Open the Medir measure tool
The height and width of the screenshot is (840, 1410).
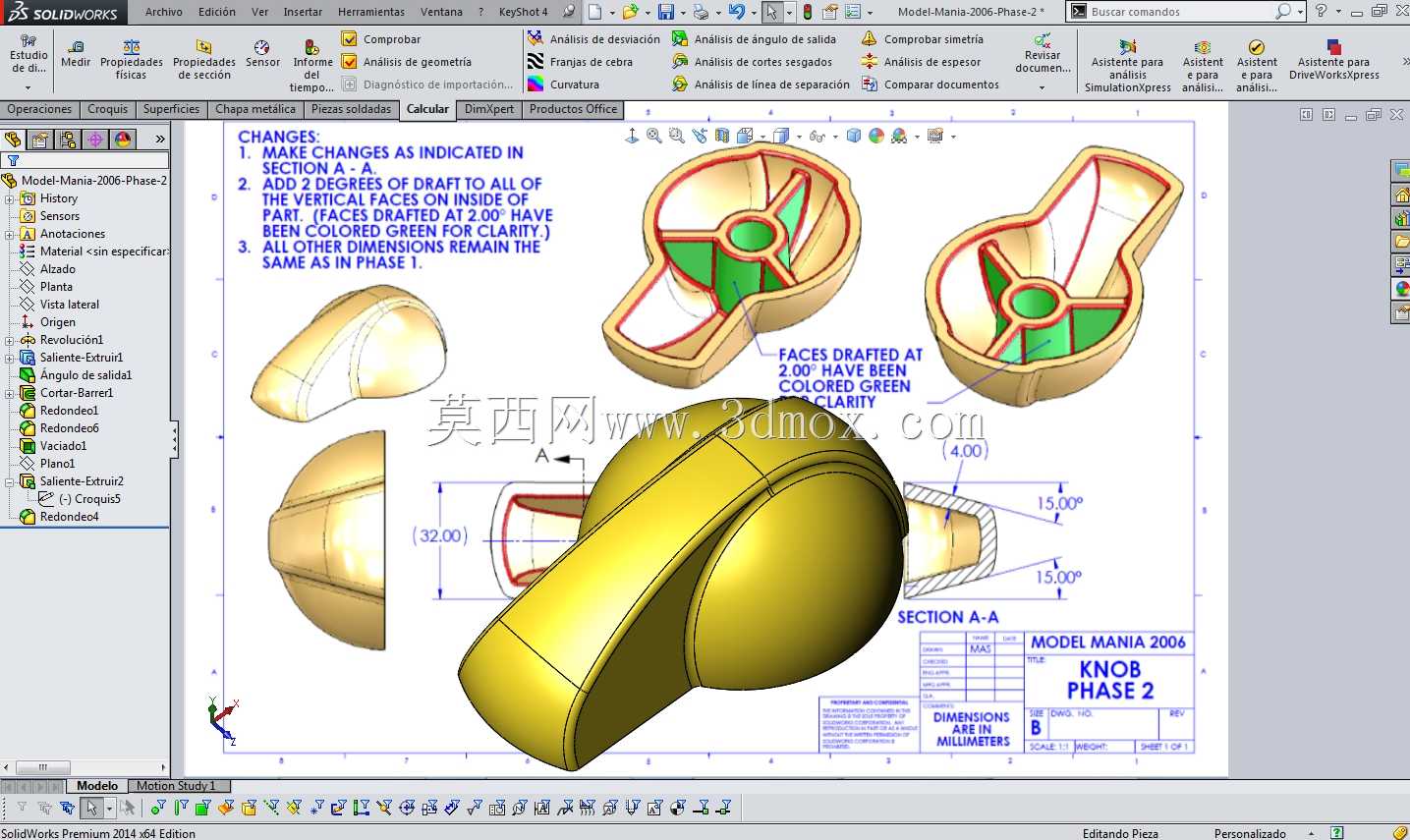tap(76, 54)
